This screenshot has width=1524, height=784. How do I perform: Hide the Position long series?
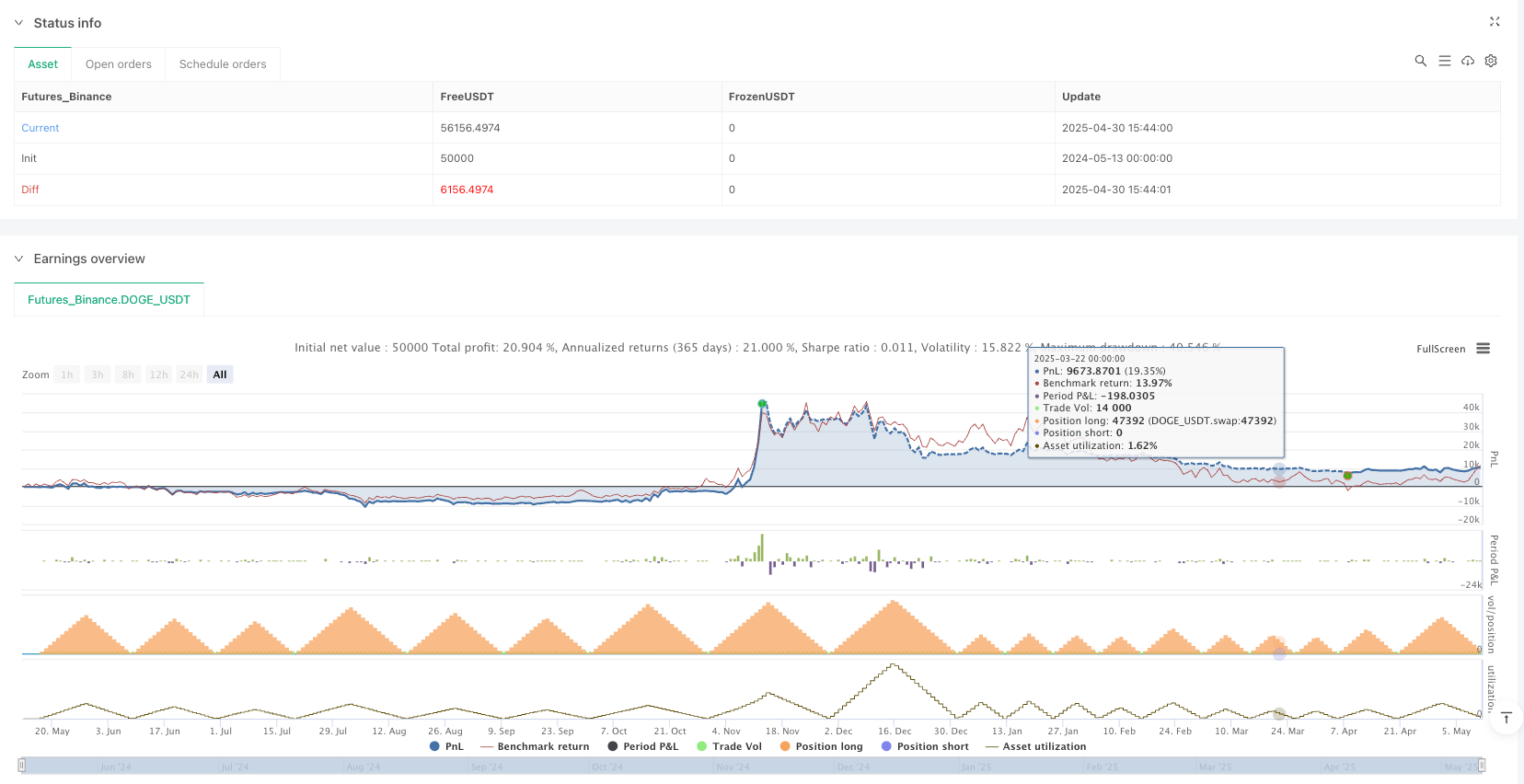821,746
